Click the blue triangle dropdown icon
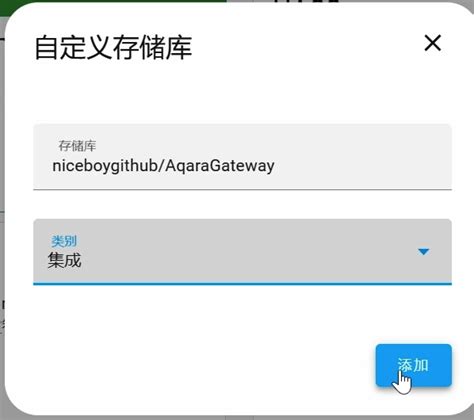Image resolution: width=474 pixels, height=420 pixels. coord(424,252)
